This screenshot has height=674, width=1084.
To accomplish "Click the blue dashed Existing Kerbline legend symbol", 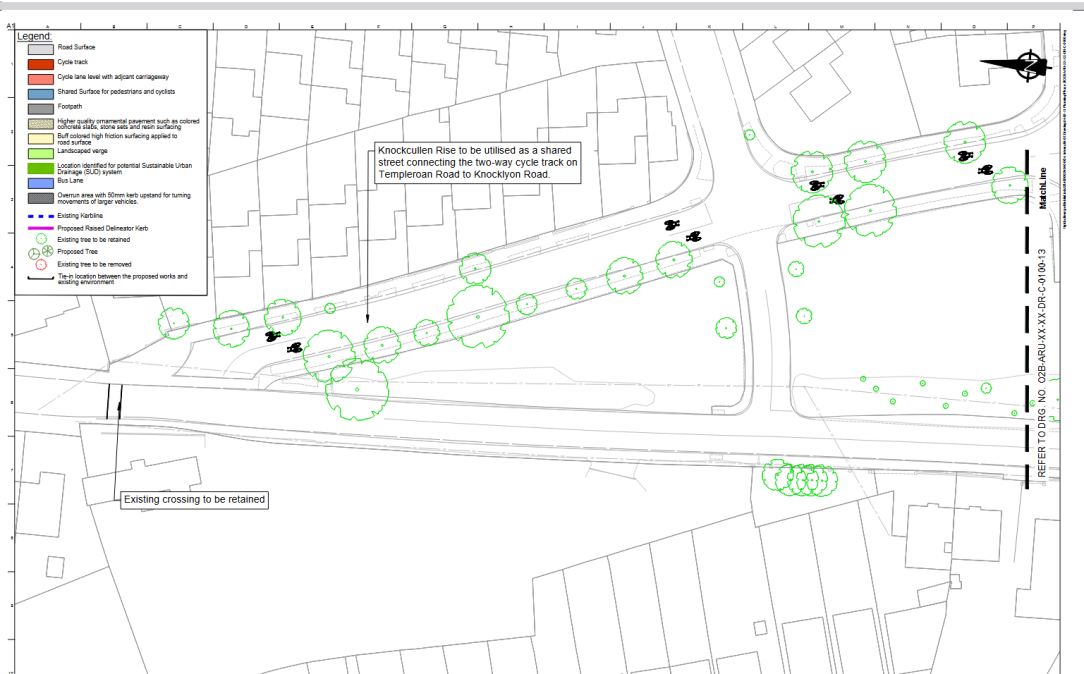I will click(x=41, y=216).
